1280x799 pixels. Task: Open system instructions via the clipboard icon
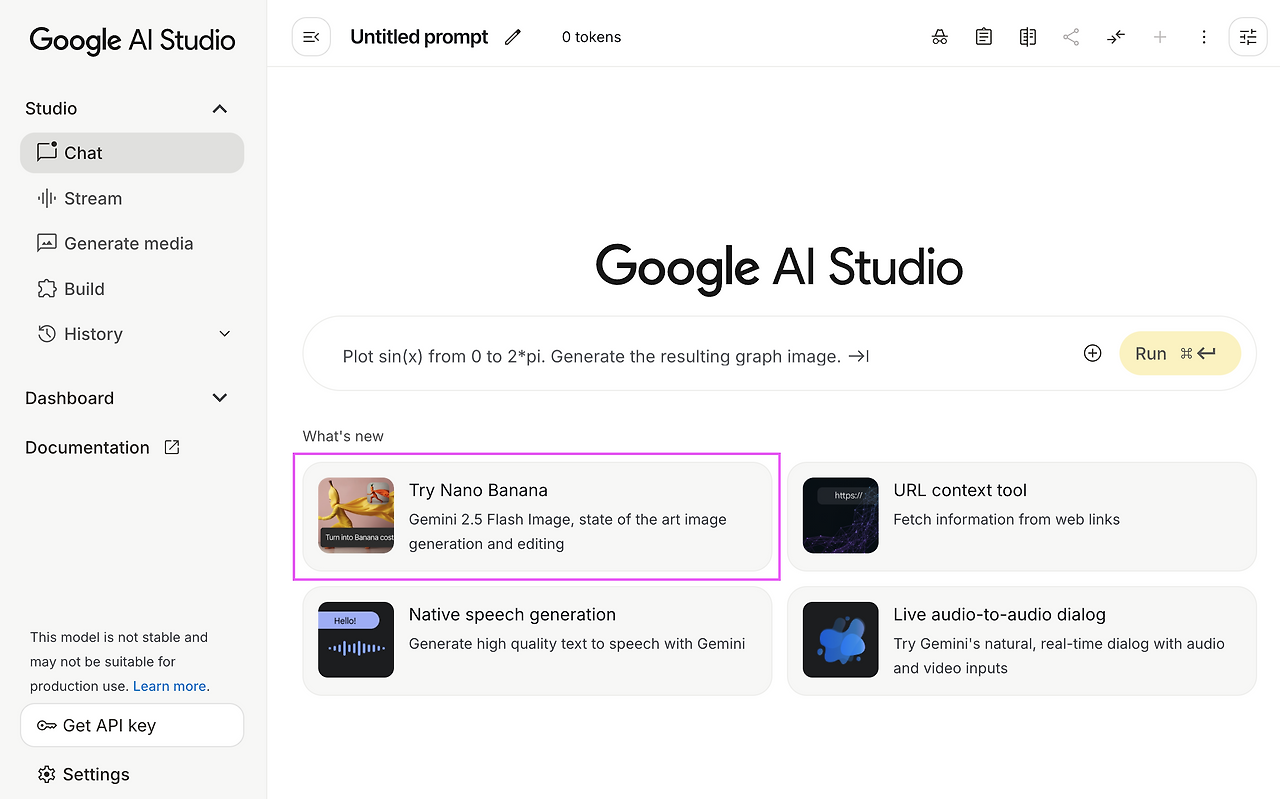[984, 37]
